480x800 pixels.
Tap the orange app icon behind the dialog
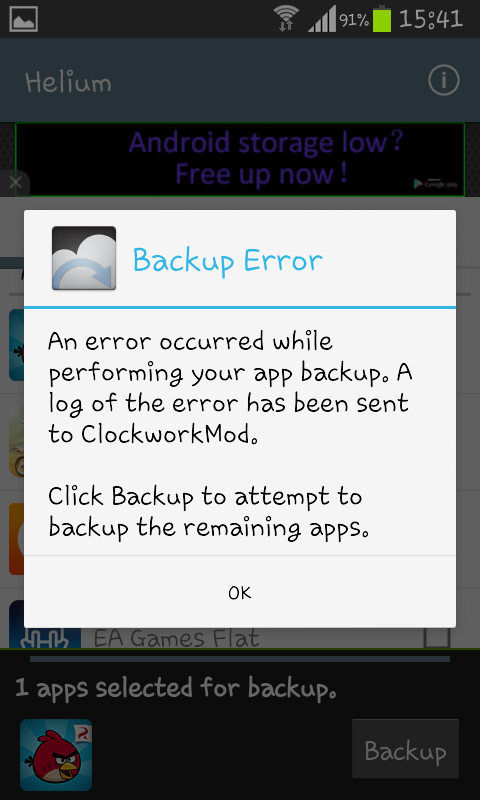click(x=16, y=539)
